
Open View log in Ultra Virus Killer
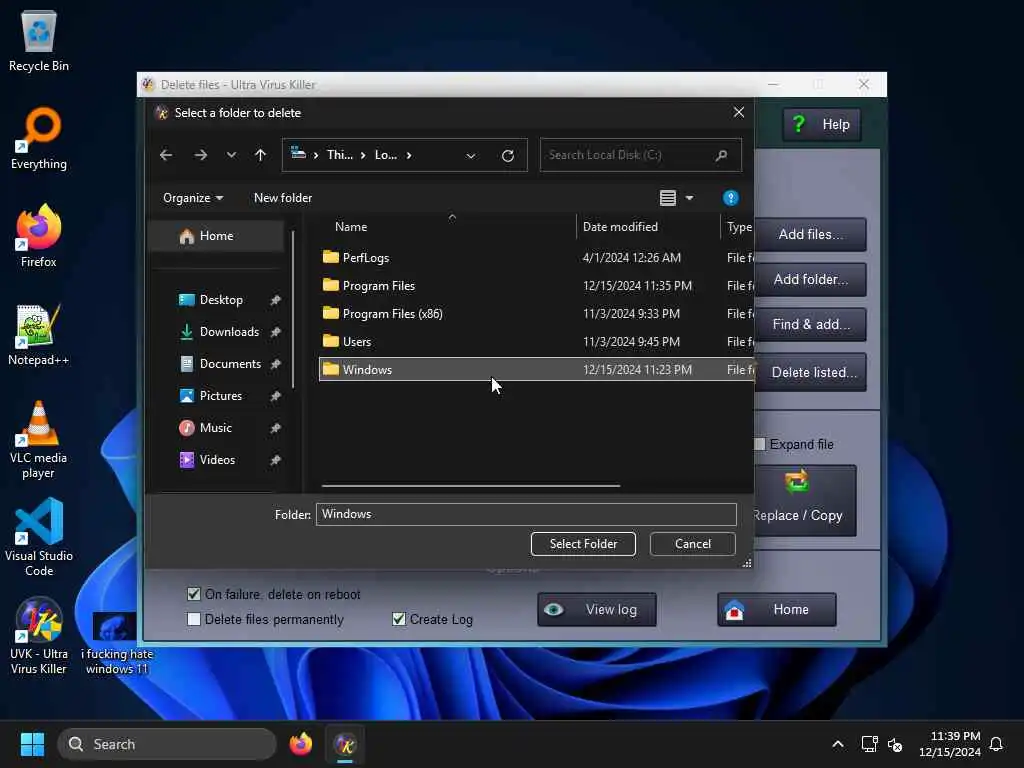(597, 609)
